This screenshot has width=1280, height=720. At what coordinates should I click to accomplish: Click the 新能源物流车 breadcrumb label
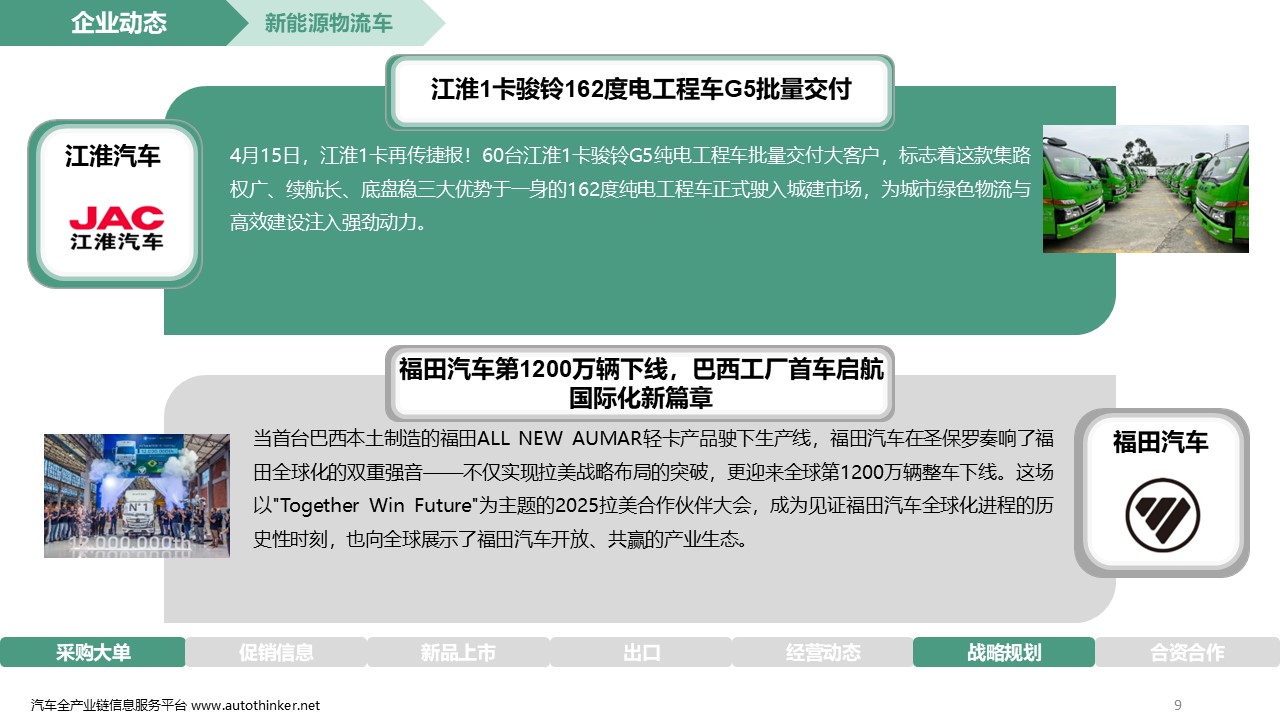click(x=328, y=23)
